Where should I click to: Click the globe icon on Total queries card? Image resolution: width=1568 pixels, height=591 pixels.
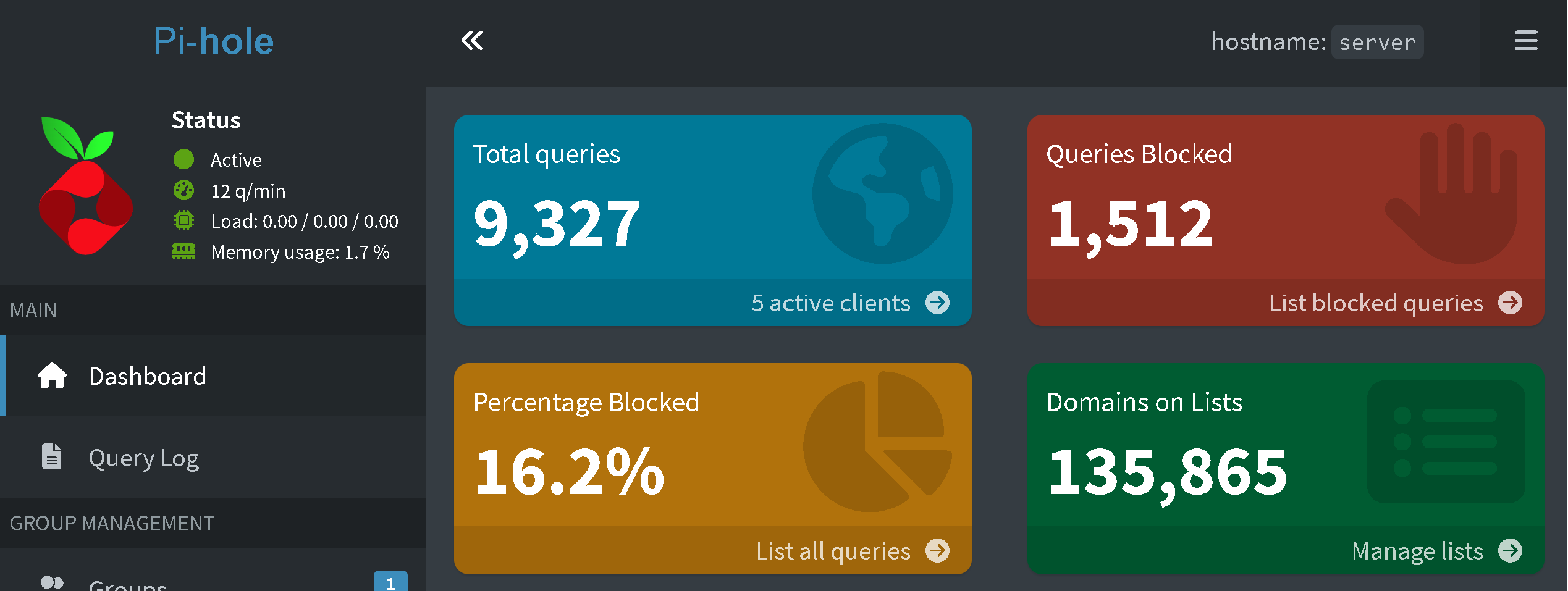[882, 193]
